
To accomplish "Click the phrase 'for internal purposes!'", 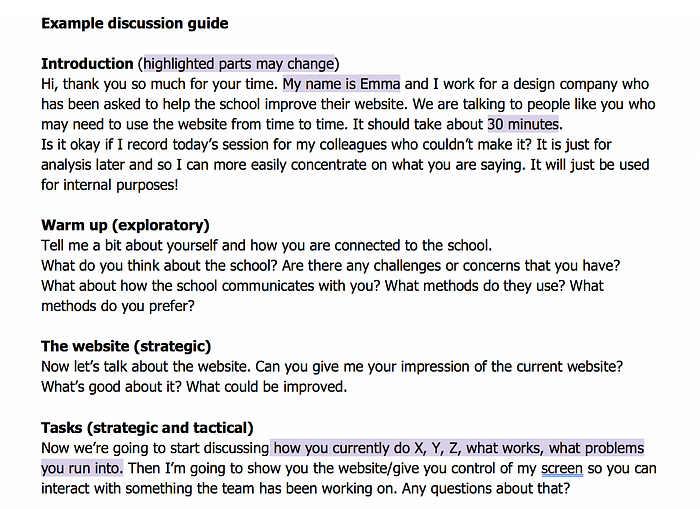I will coord(110,185).
